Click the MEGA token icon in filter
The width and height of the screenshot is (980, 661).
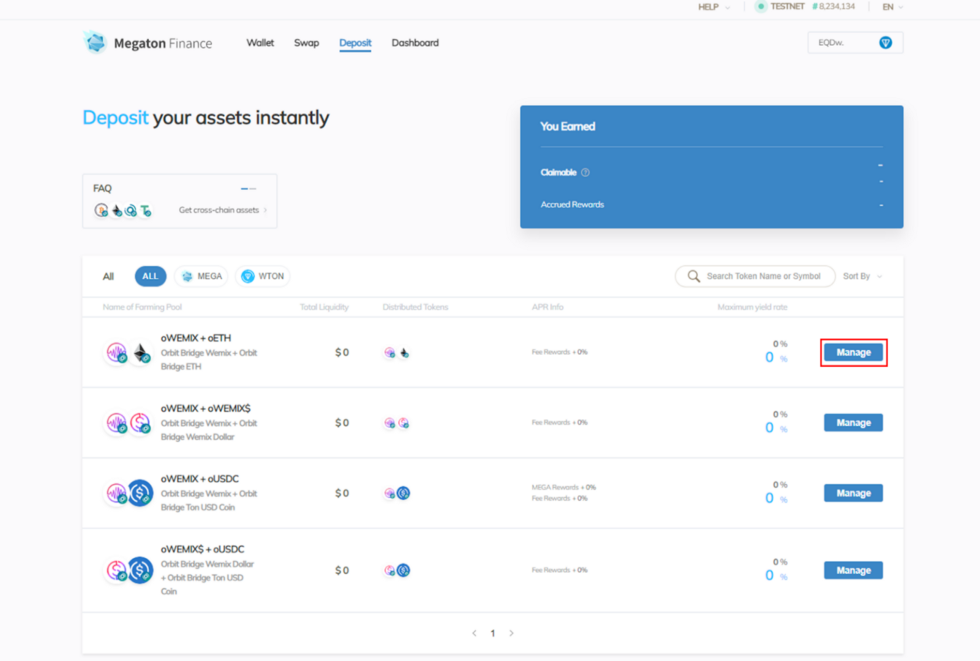point(187,276)
